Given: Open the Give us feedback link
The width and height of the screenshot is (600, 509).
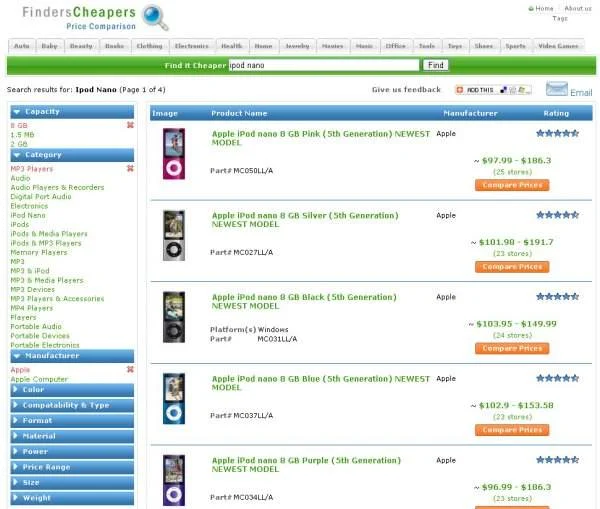Looking at the screenshot, I should pyautogui.click(x=406, y=90).
